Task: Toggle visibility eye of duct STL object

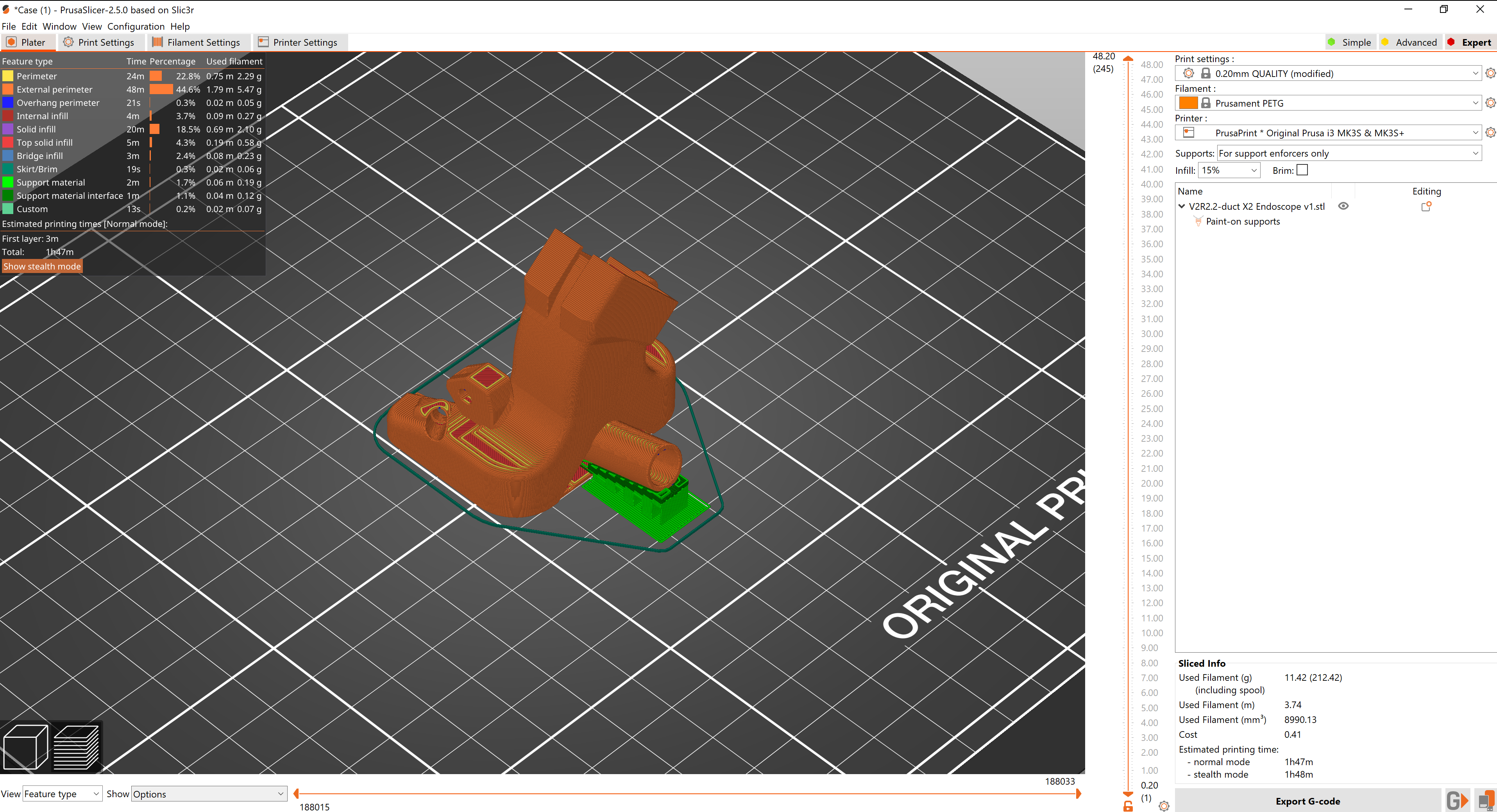Action: click(1343, 206)
